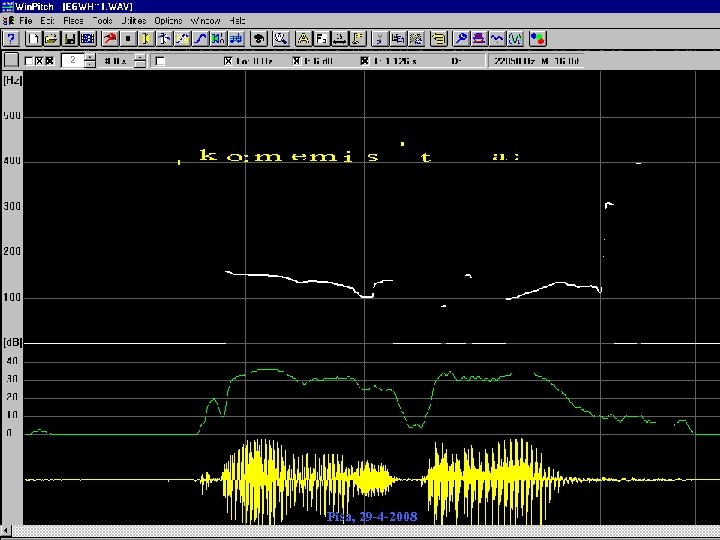
Task: Toggle the filled third small checkbox
Action: tap(50, 61)
